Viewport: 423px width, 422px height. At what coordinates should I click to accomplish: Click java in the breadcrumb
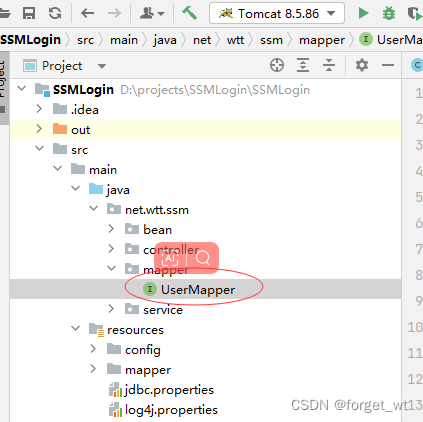(x=165, y=40)
